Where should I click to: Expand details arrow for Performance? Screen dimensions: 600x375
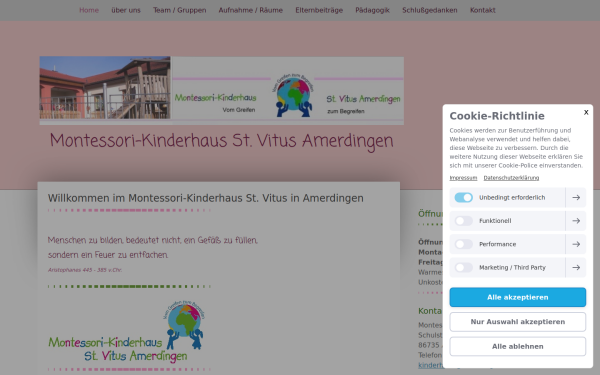tap(576, 244)
